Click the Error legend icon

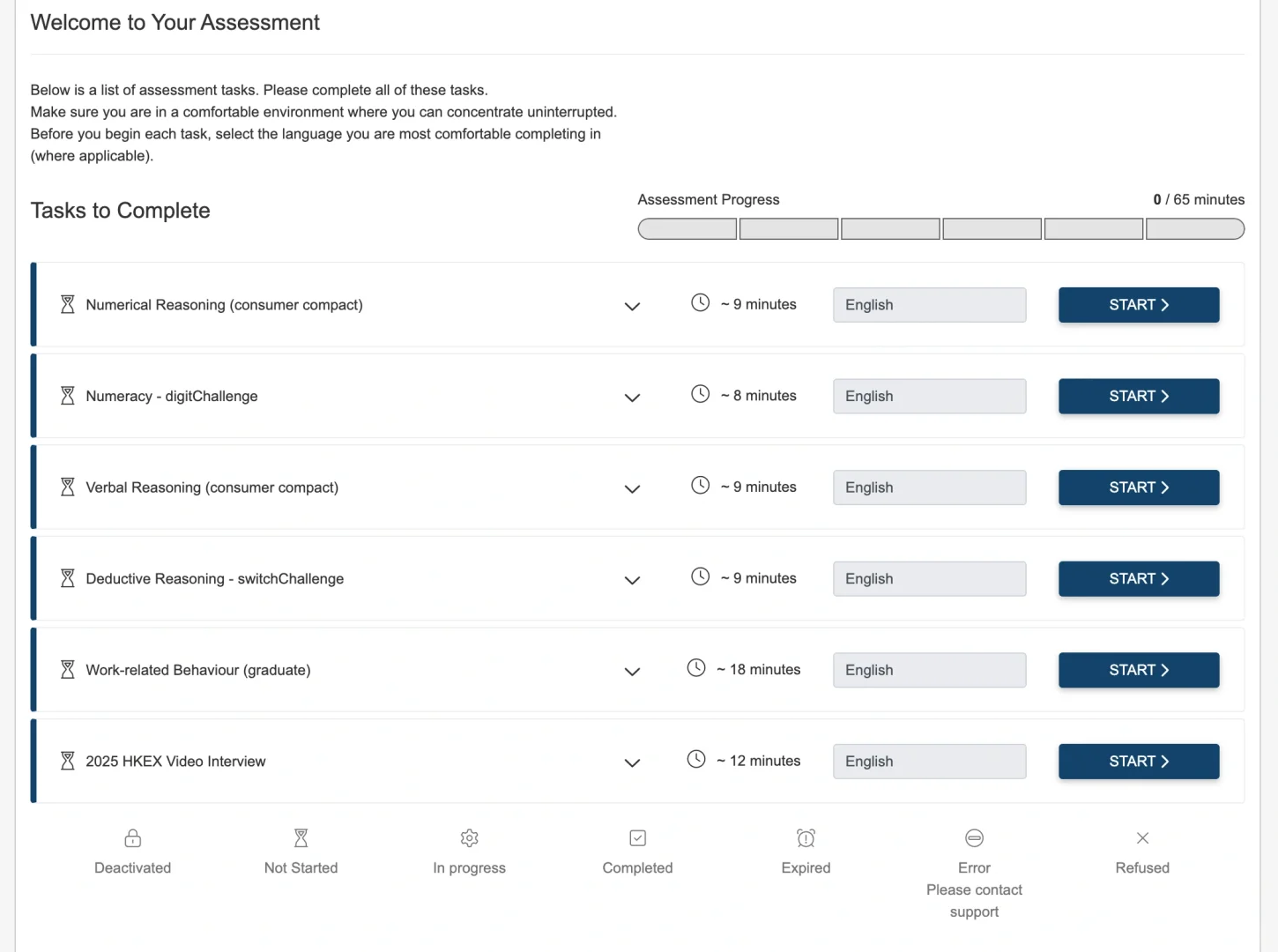(x=975, y=838)
